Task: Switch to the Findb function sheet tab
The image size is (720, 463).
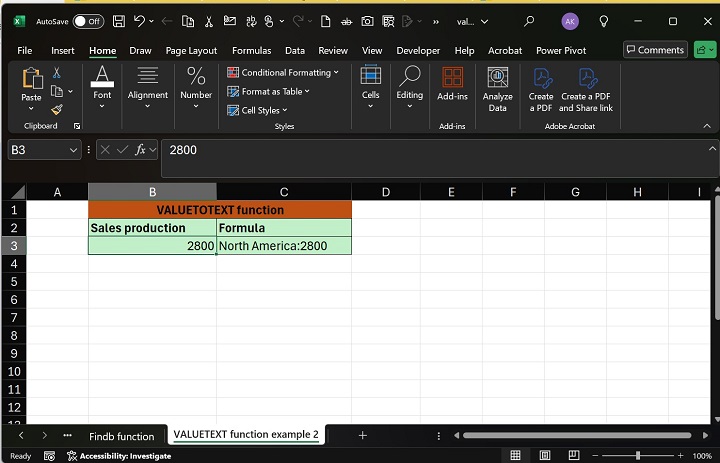Action: click(x=121, y=436)
